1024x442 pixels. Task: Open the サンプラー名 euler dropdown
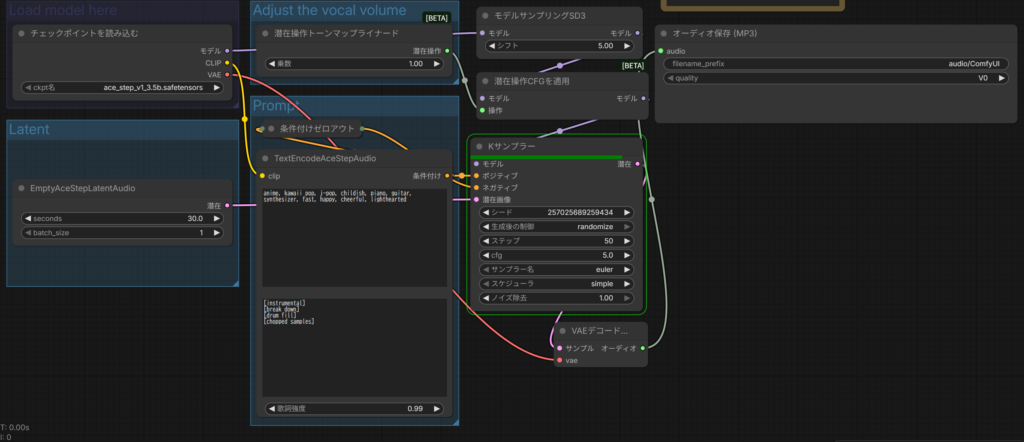pyautogui.click(x=556, y=269)
